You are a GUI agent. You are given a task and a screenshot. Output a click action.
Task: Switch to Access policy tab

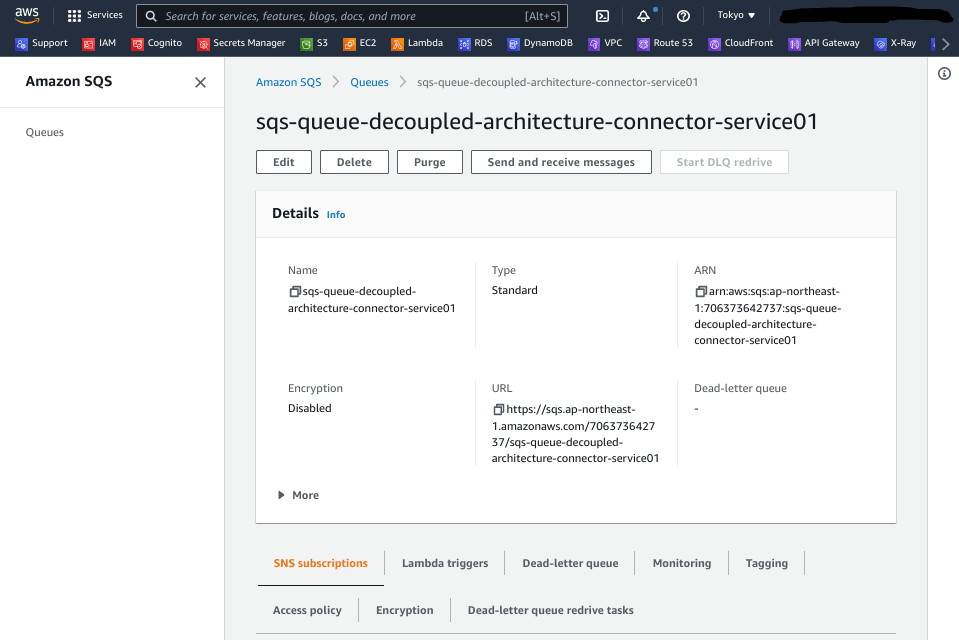[307, 610]
